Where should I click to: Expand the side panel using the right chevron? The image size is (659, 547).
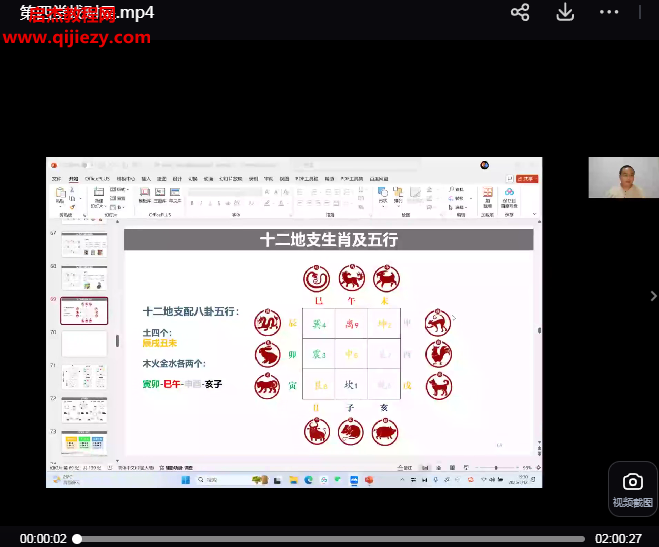pos(654,296)
